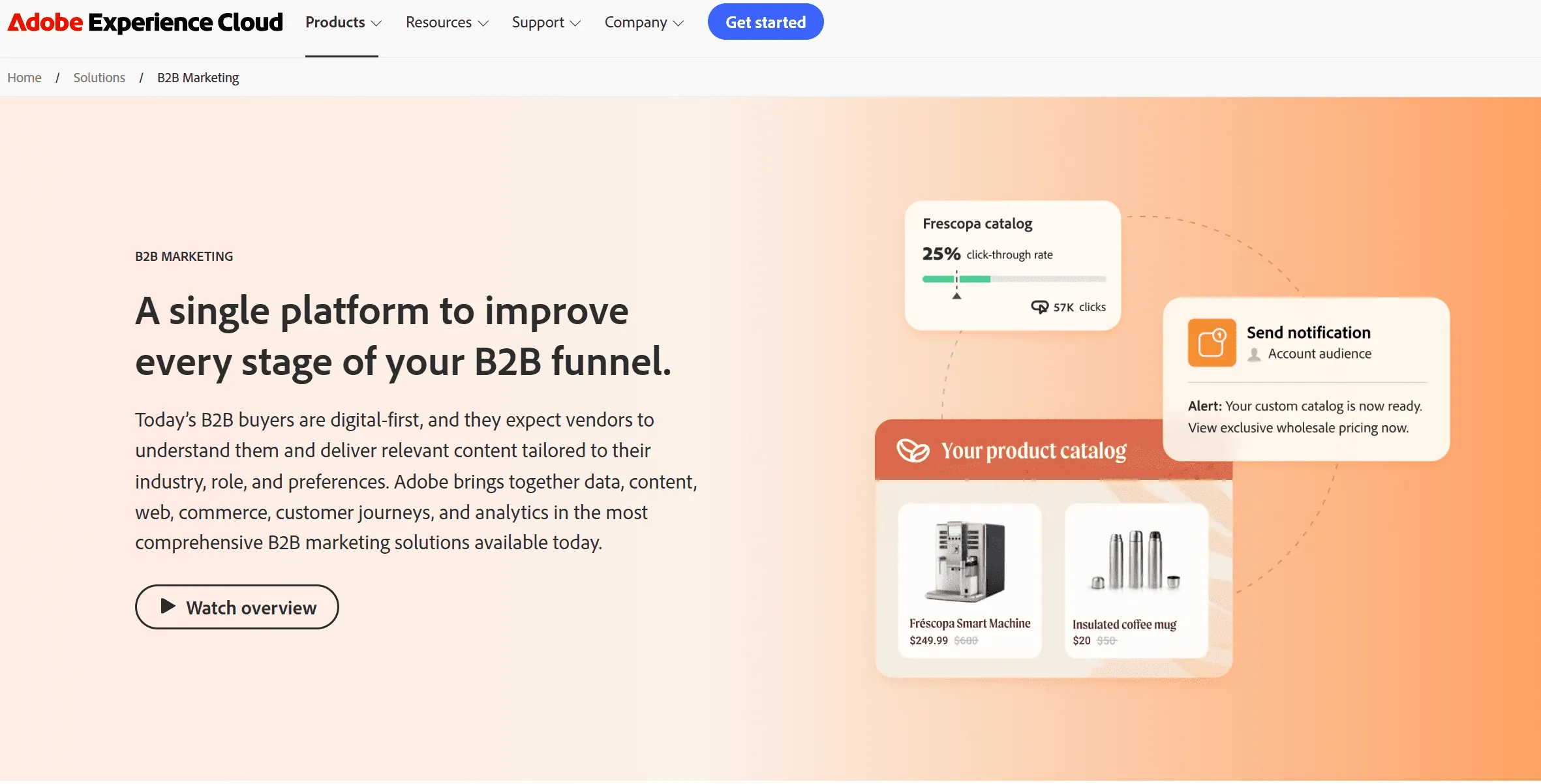Click the Account audience person icon
This screenshot has width=1541, height=784.
point(1254,354)
